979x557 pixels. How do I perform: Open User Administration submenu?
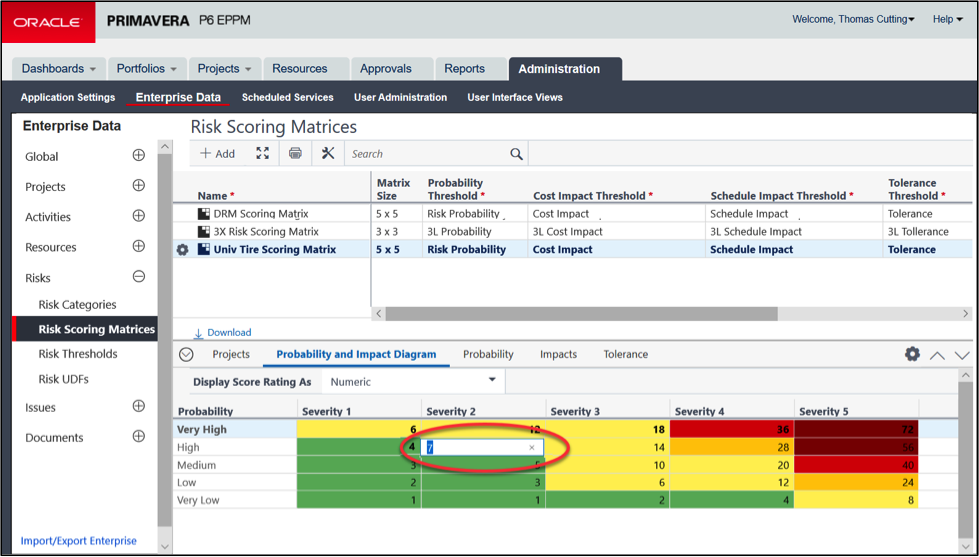coord(400,97)
